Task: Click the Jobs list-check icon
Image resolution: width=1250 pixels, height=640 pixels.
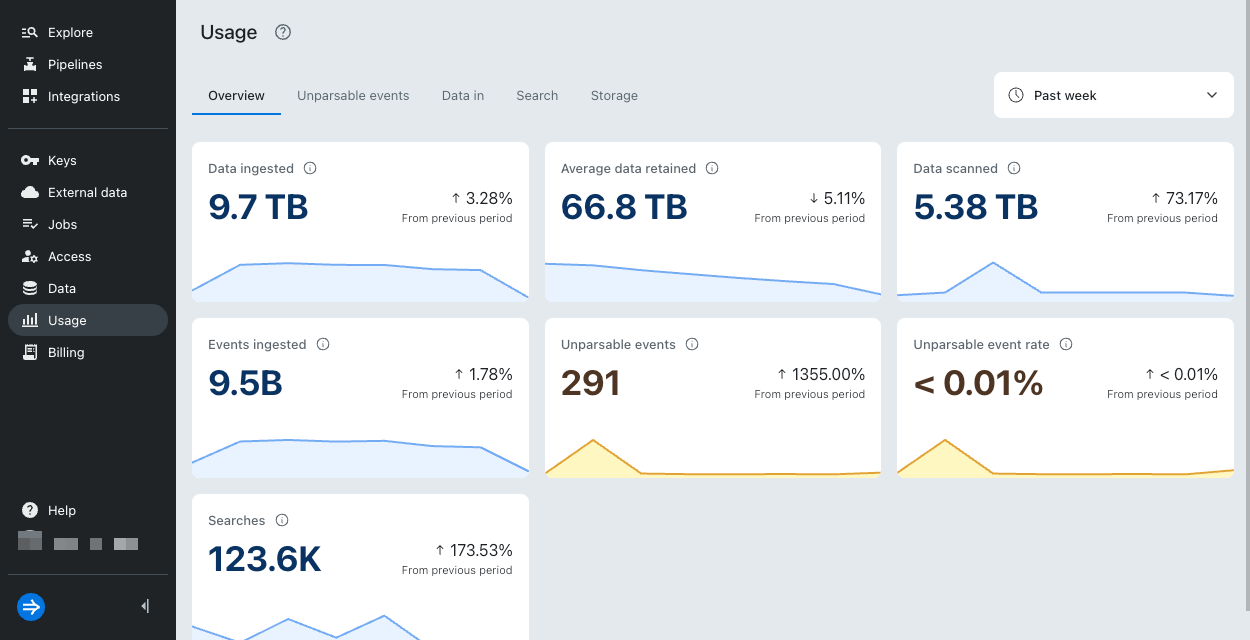Action: (x=30, y=224)
